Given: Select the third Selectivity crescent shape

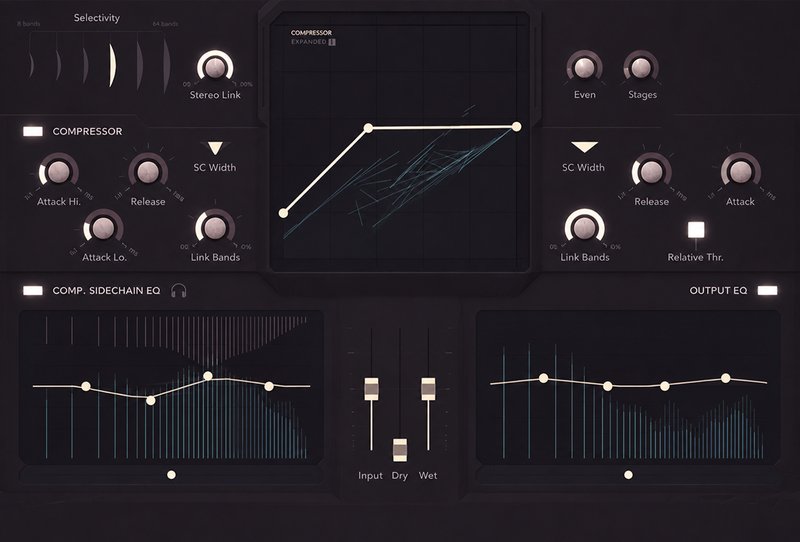Looking at the screenshot, I should pyautogui.click(x=86, y=65).
